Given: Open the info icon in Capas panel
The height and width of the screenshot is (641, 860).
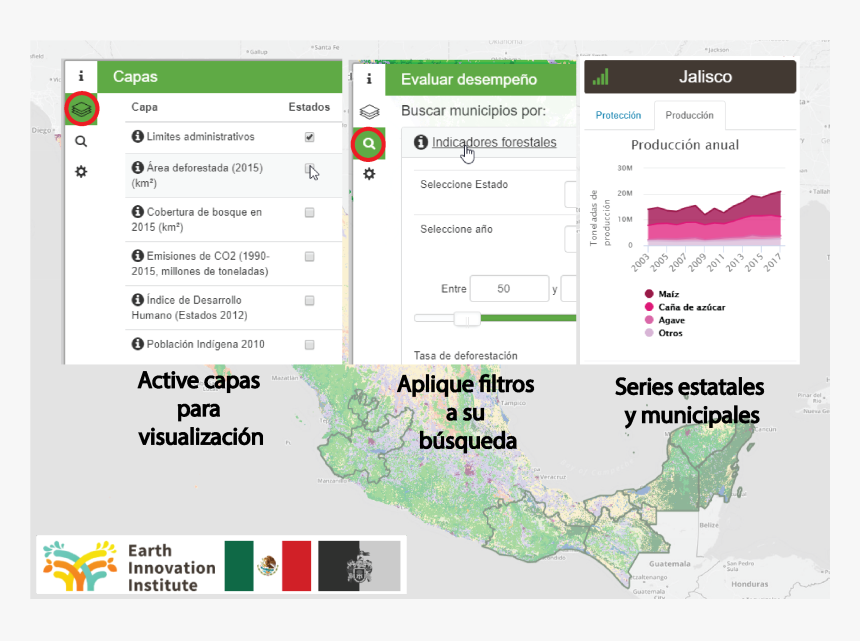Looking at the screenshot, I should pos(81,76).
